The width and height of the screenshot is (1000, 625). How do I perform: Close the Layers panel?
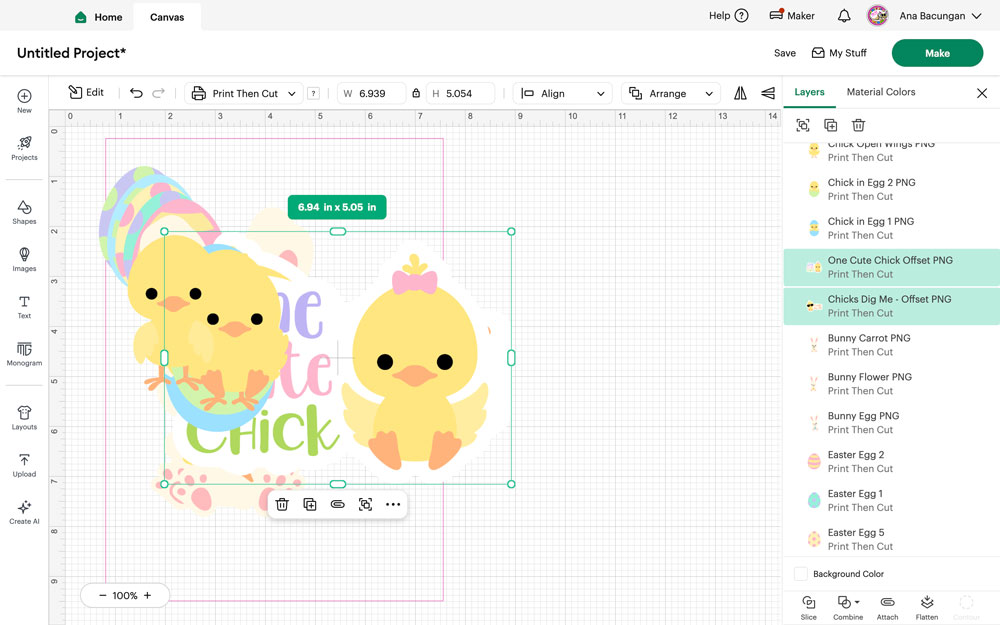tap(982, 93)
